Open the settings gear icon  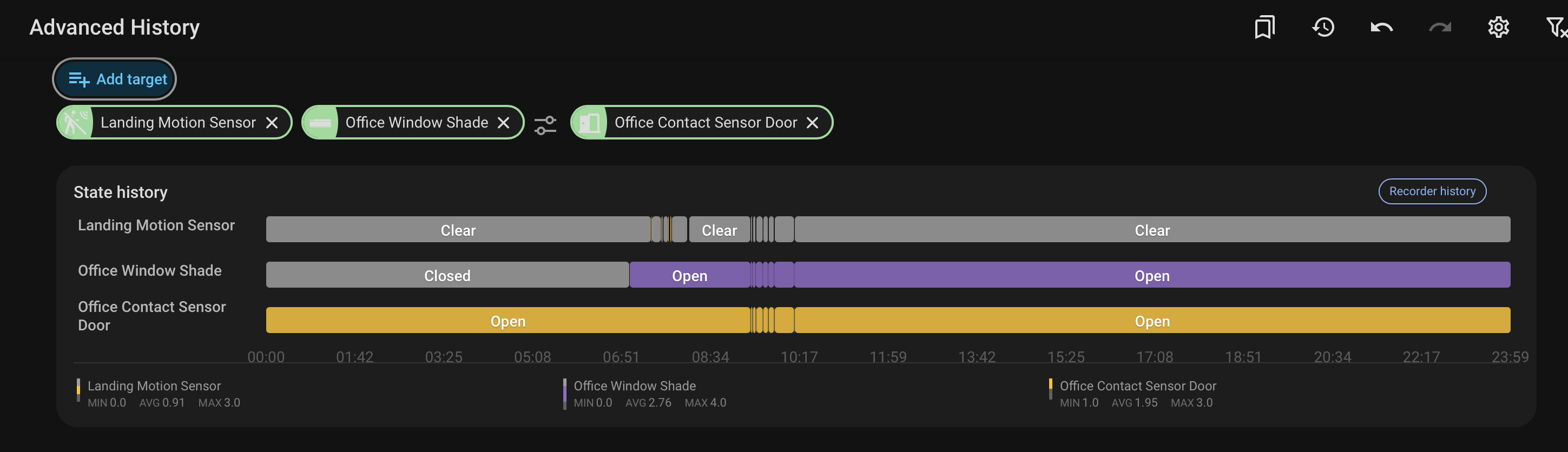click(1499, 28)
